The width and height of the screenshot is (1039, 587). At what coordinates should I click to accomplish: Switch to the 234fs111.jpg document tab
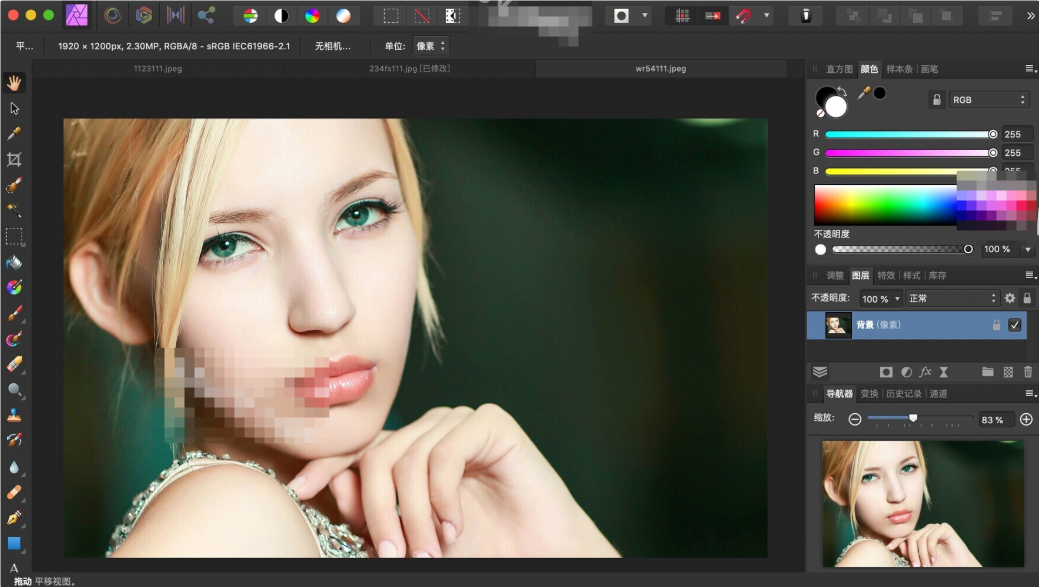pyautogui.click(x=410, y=68)
